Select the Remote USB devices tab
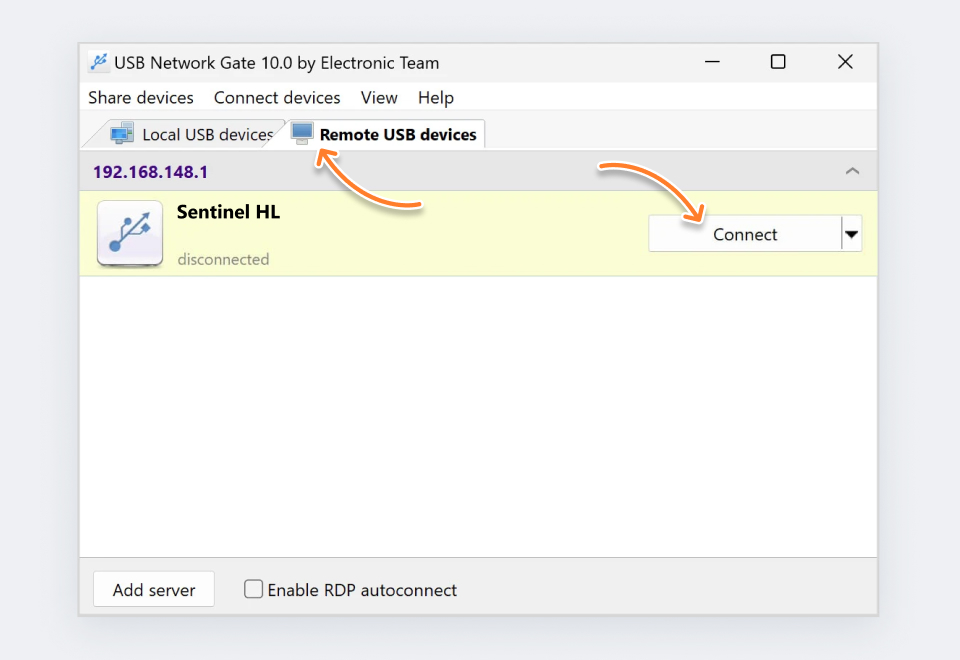The width and height of the screenshot is (960, 660). coord(384,133)
